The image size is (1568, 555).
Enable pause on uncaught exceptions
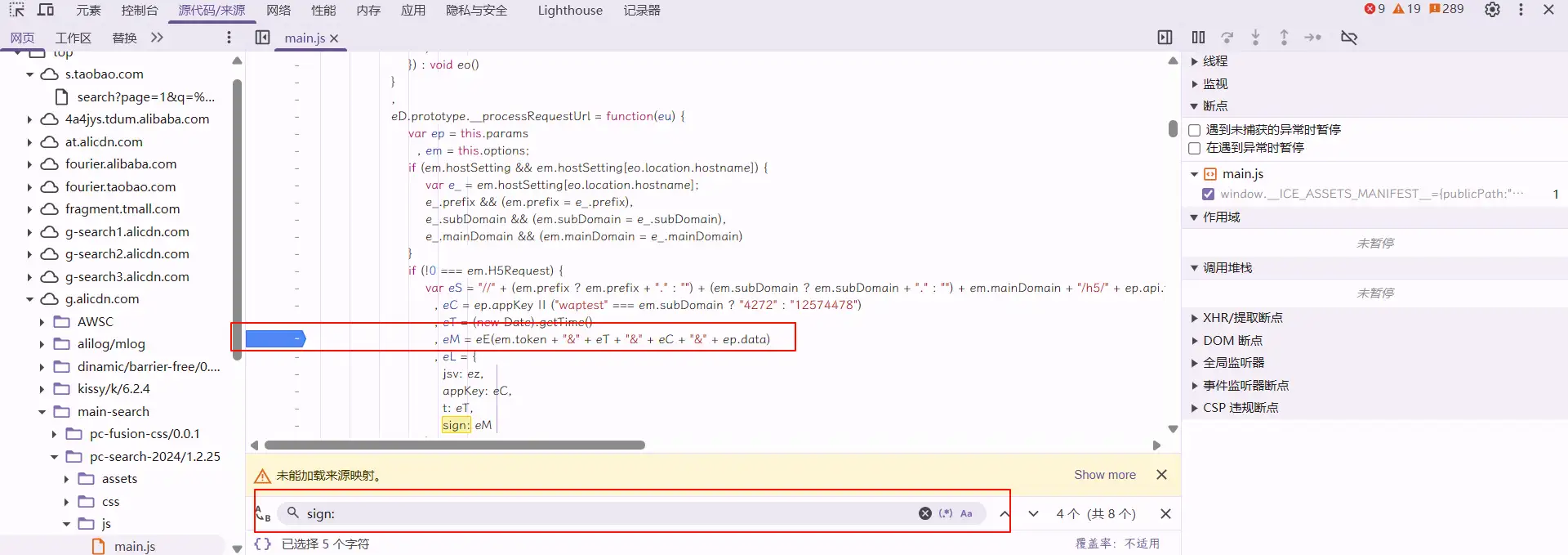point(1195,130)
